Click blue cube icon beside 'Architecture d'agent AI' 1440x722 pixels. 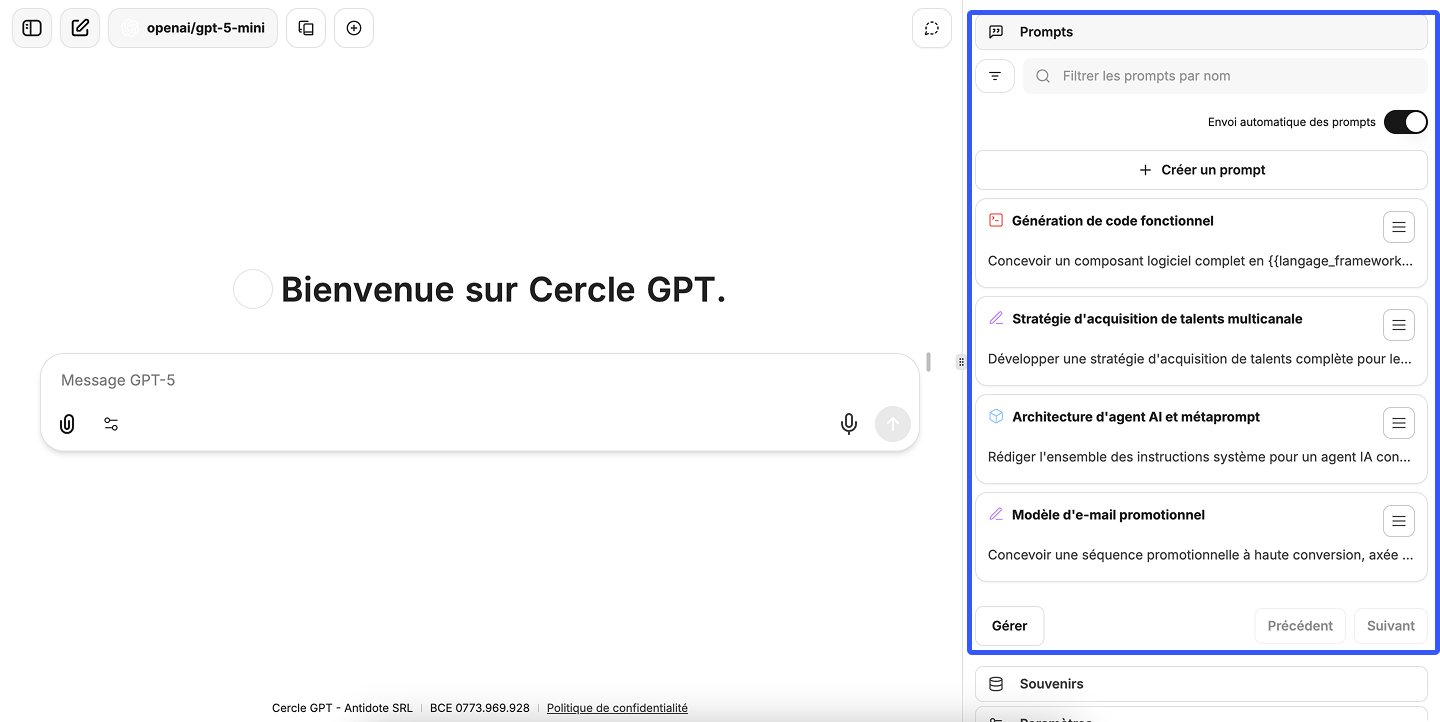click(996, 416)
